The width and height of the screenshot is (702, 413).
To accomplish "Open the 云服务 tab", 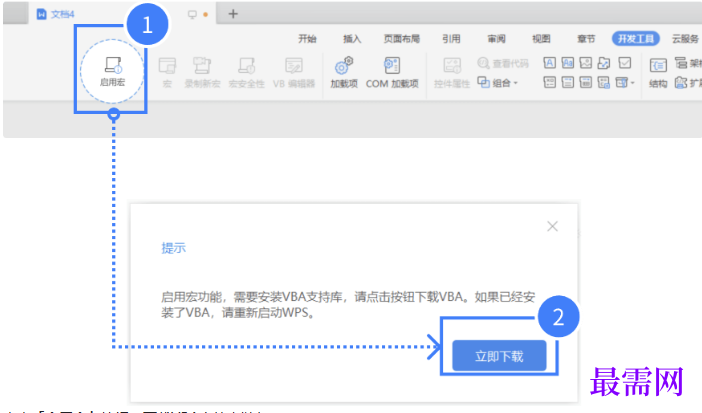I will click(685, 39).
